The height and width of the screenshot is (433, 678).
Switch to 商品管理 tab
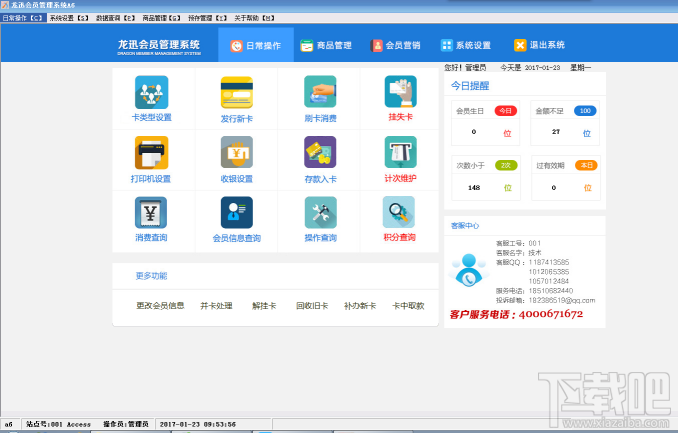pyautogui.click(x=326, y=45)
